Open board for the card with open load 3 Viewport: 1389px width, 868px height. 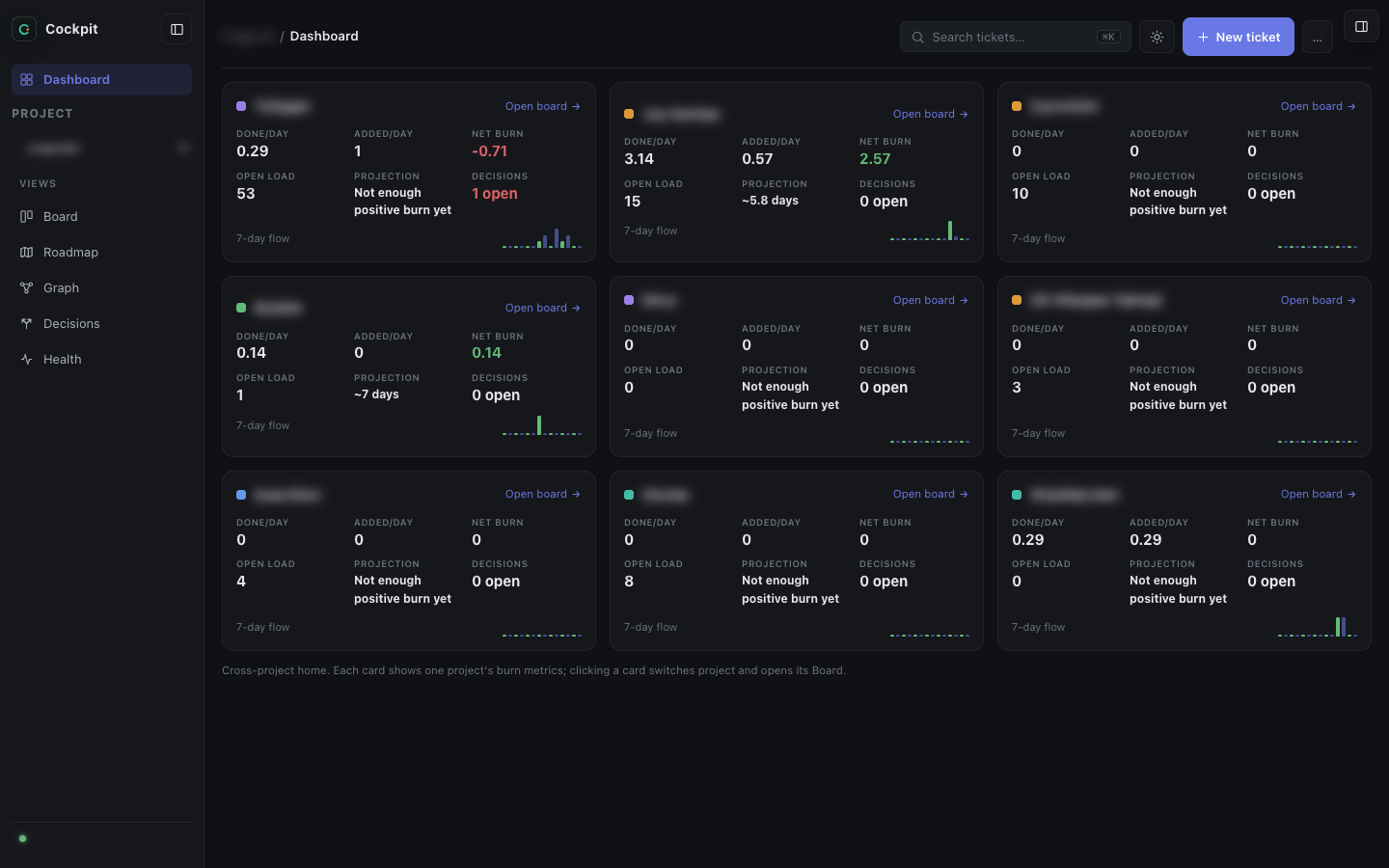(x=1319, y=300)
